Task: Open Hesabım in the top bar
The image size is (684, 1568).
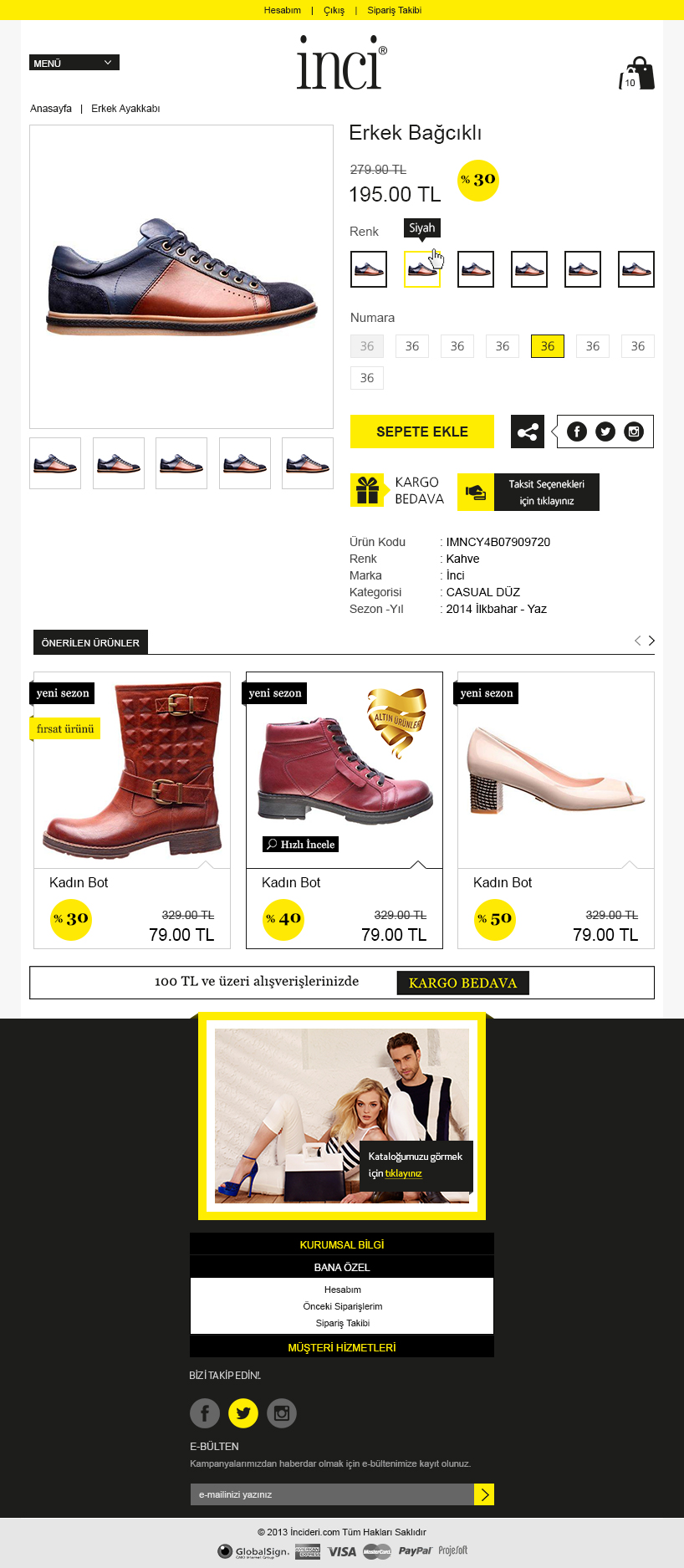Action: click(x=283, y=10)
